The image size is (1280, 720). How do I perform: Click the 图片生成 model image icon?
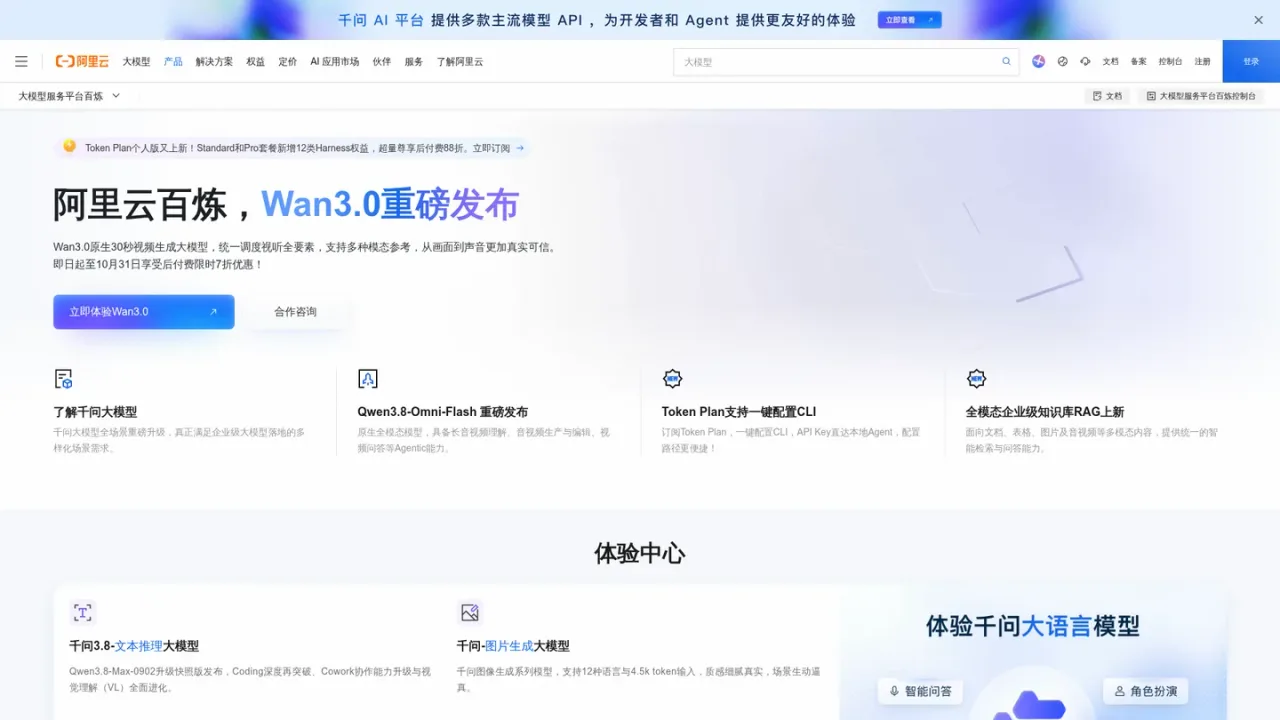pos(469,613)
